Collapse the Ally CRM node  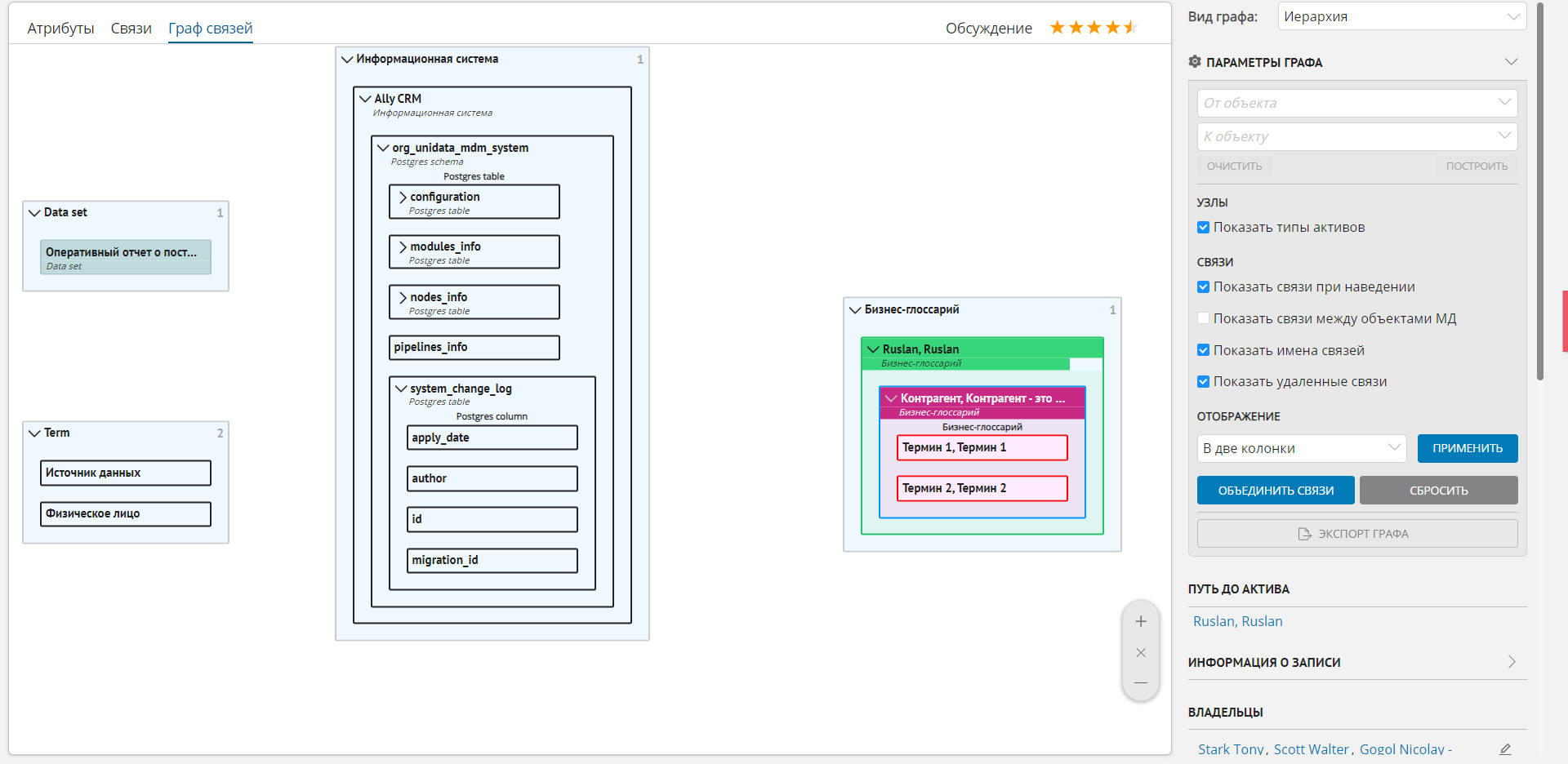365,99
